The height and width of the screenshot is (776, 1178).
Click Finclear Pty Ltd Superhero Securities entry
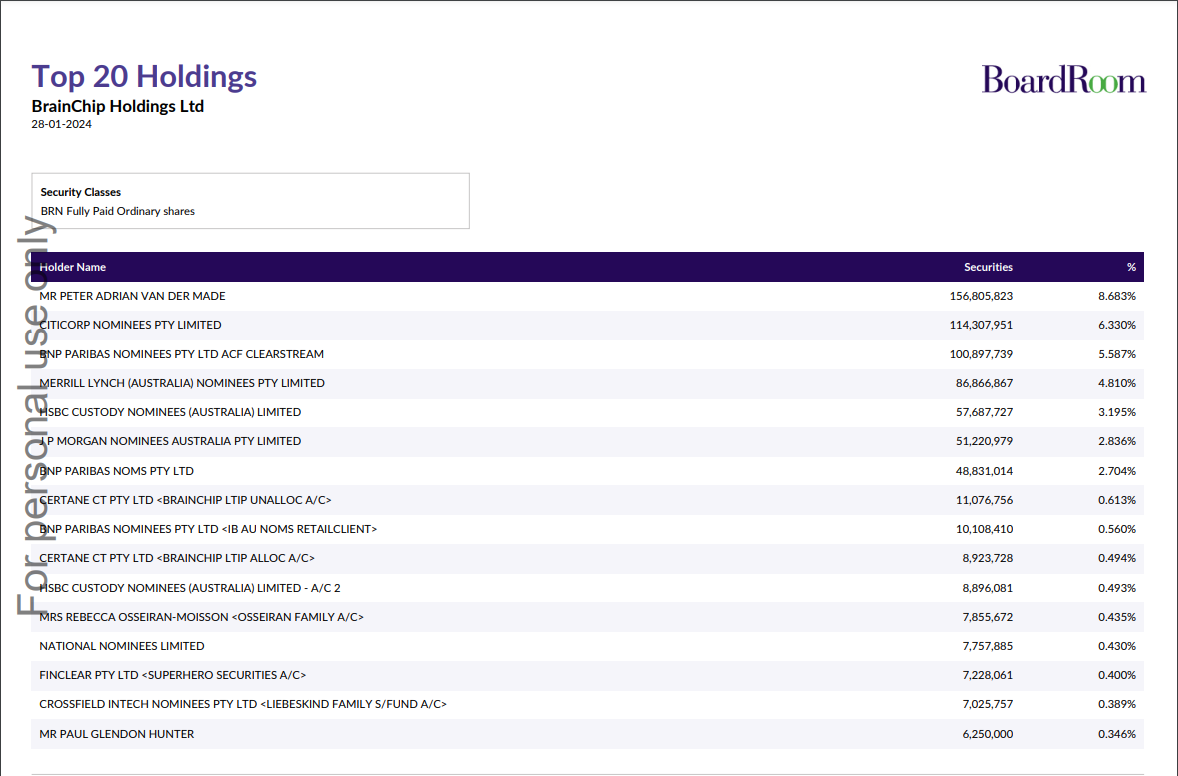pos(172,675)
